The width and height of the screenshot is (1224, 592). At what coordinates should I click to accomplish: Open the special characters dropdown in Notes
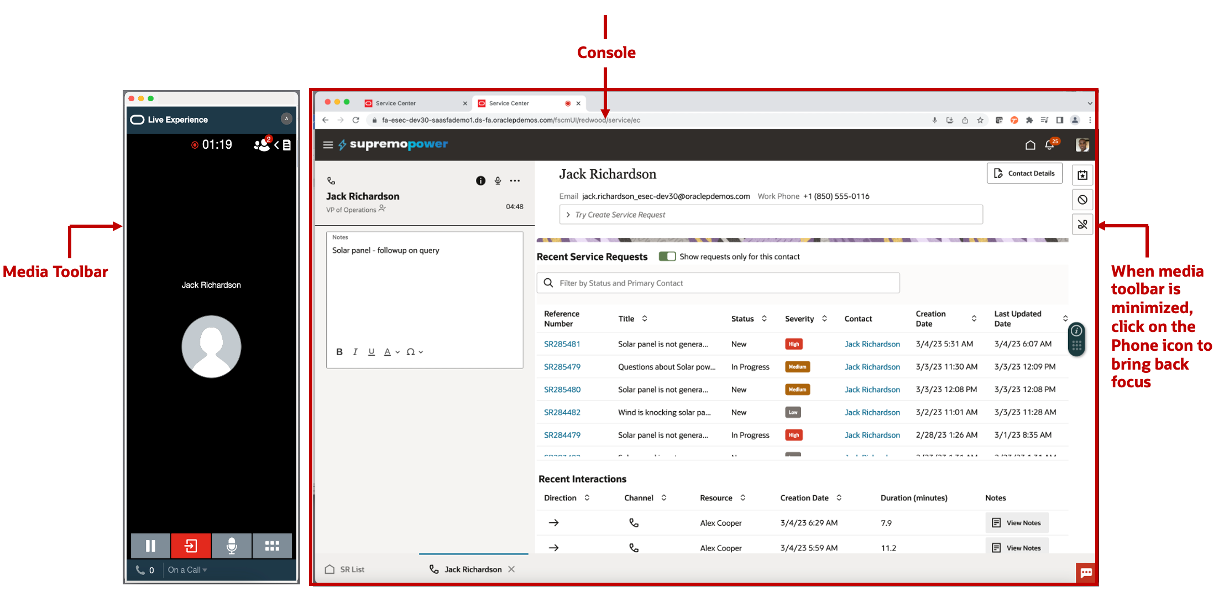pyautogui.click(x=415, y=352)
